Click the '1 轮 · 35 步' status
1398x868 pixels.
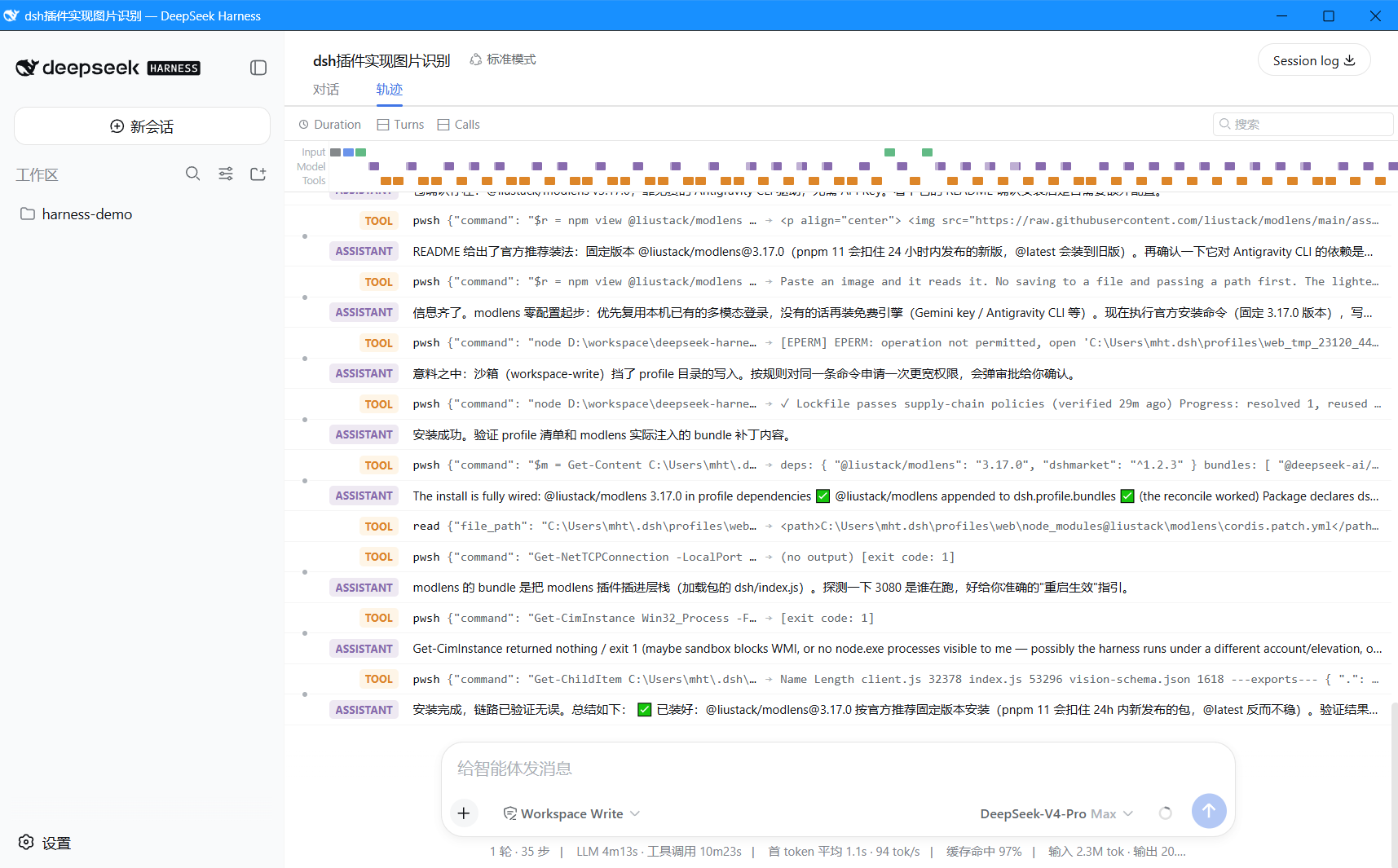[520, 852]
